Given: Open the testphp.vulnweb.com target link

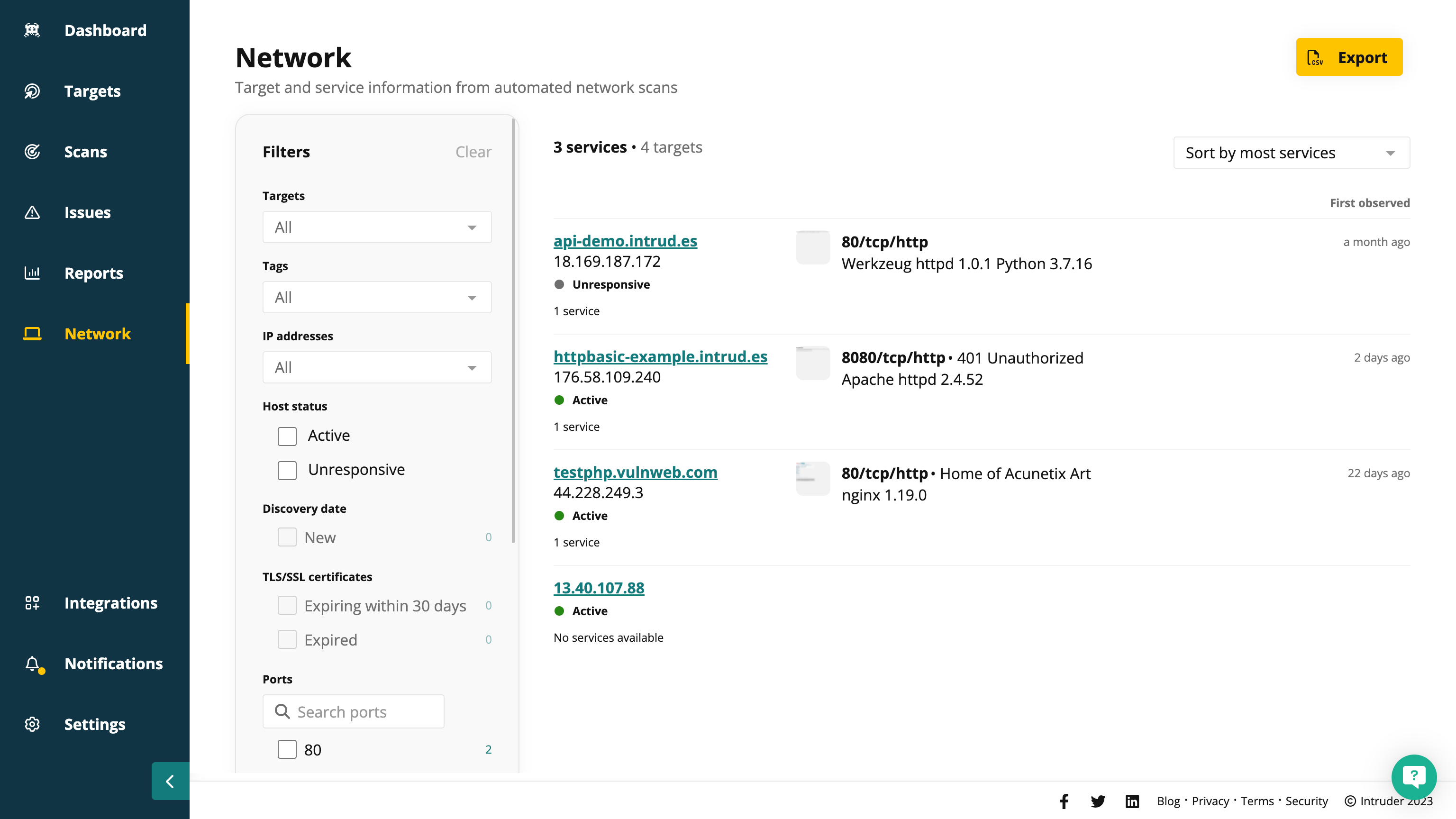Looking at the screenshot, I should point(635,472).
